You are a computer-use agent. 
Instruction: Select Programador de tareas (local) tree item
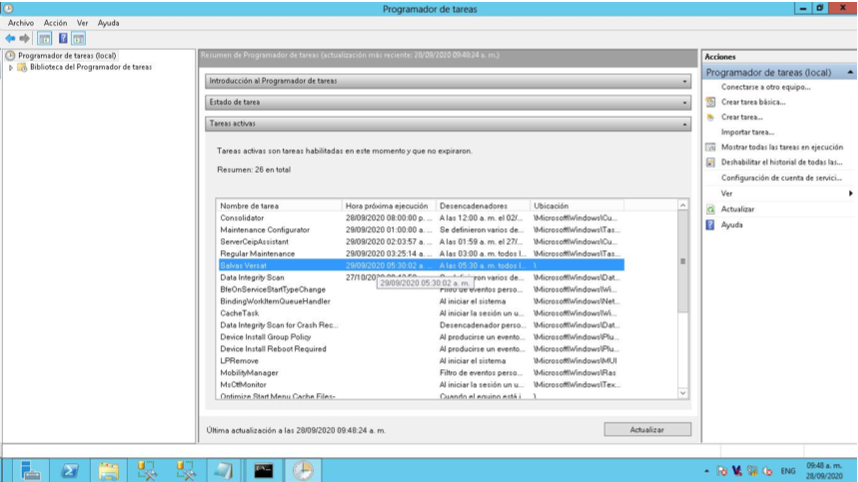tap(67, 55)
